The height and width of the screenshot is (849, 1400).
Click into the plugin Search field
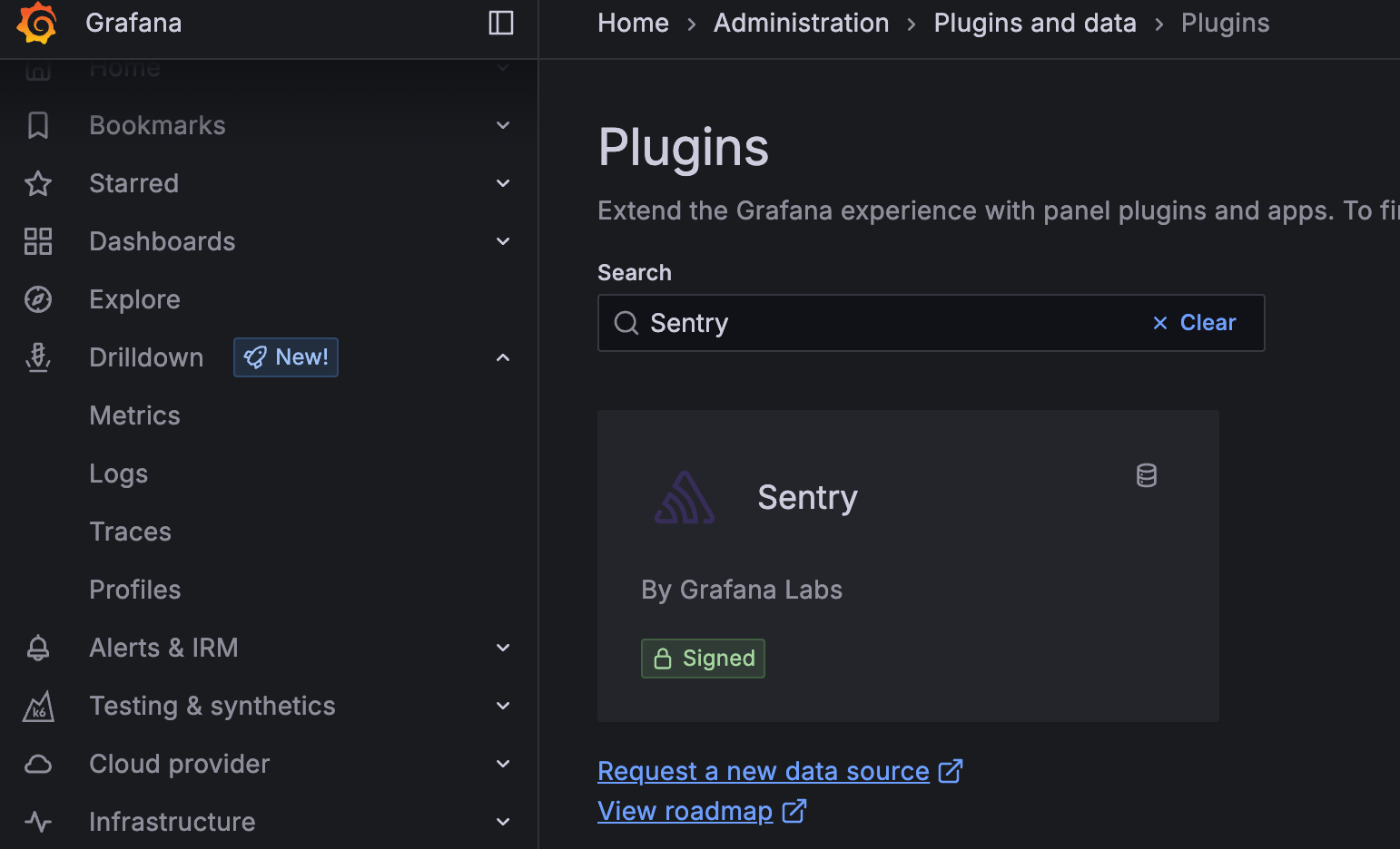(x=931, y=323)
